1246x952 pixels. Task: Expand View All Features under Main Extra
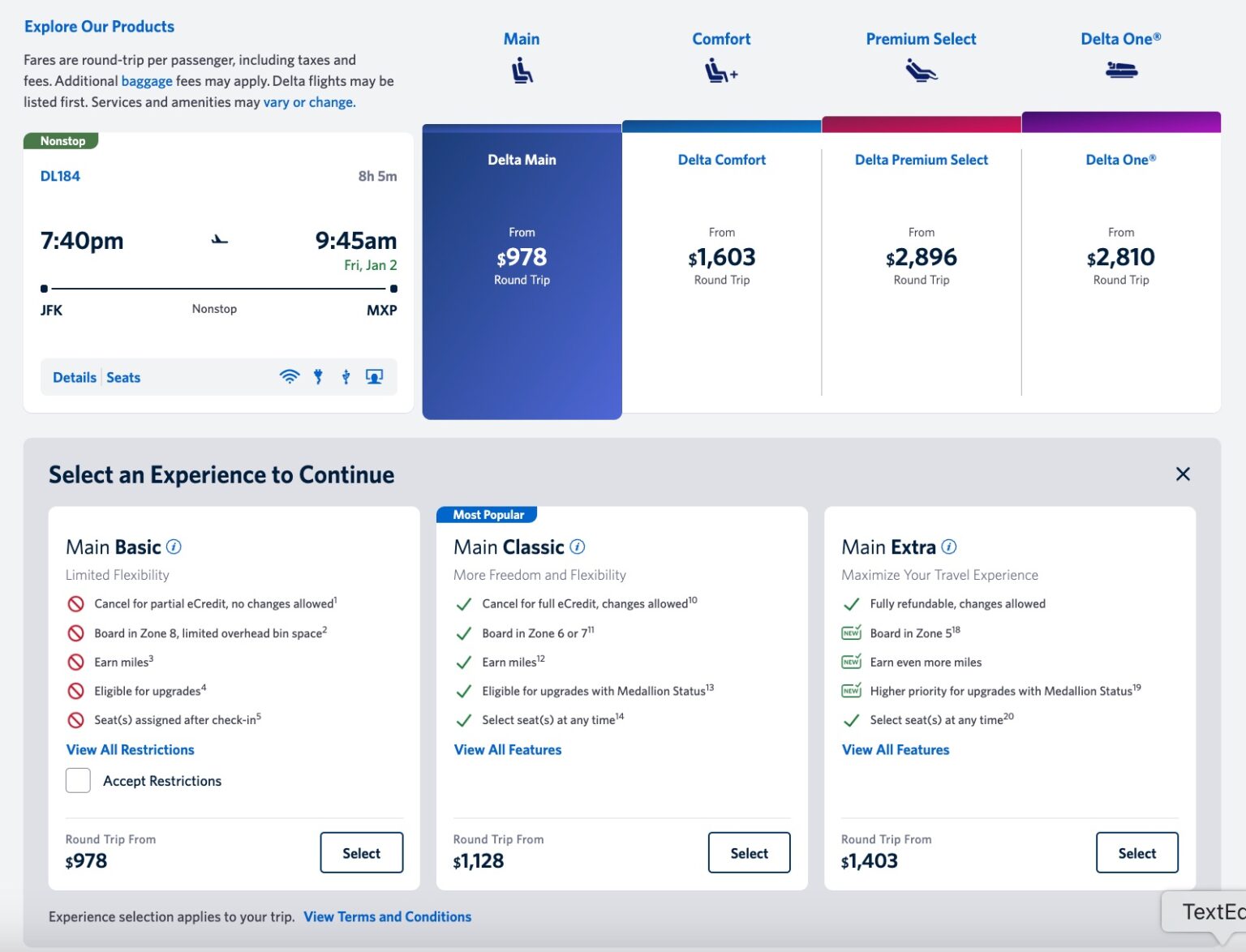[895, 749]
